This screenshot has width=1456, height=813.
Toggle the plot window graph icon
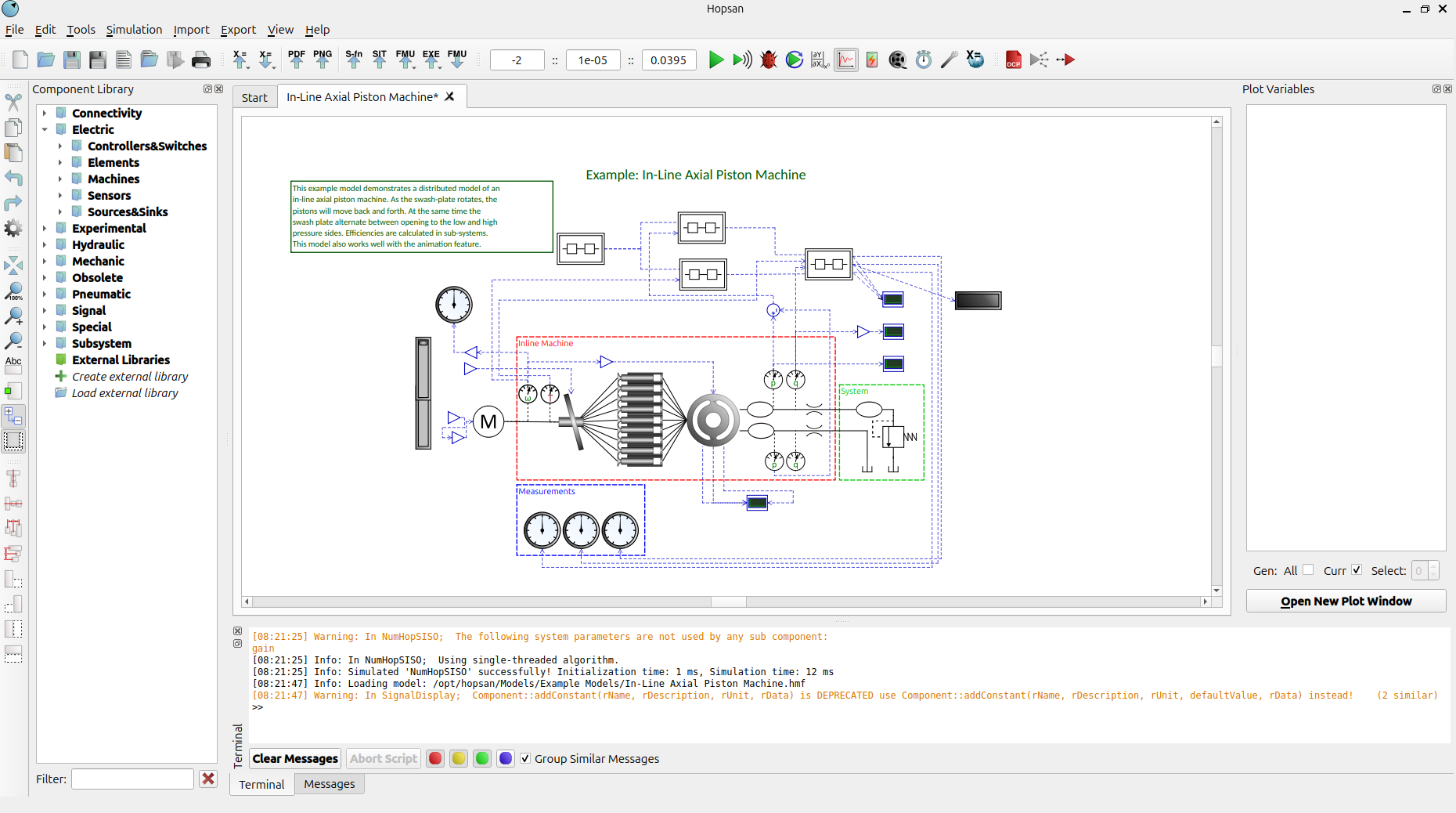(x=845, y=60)
